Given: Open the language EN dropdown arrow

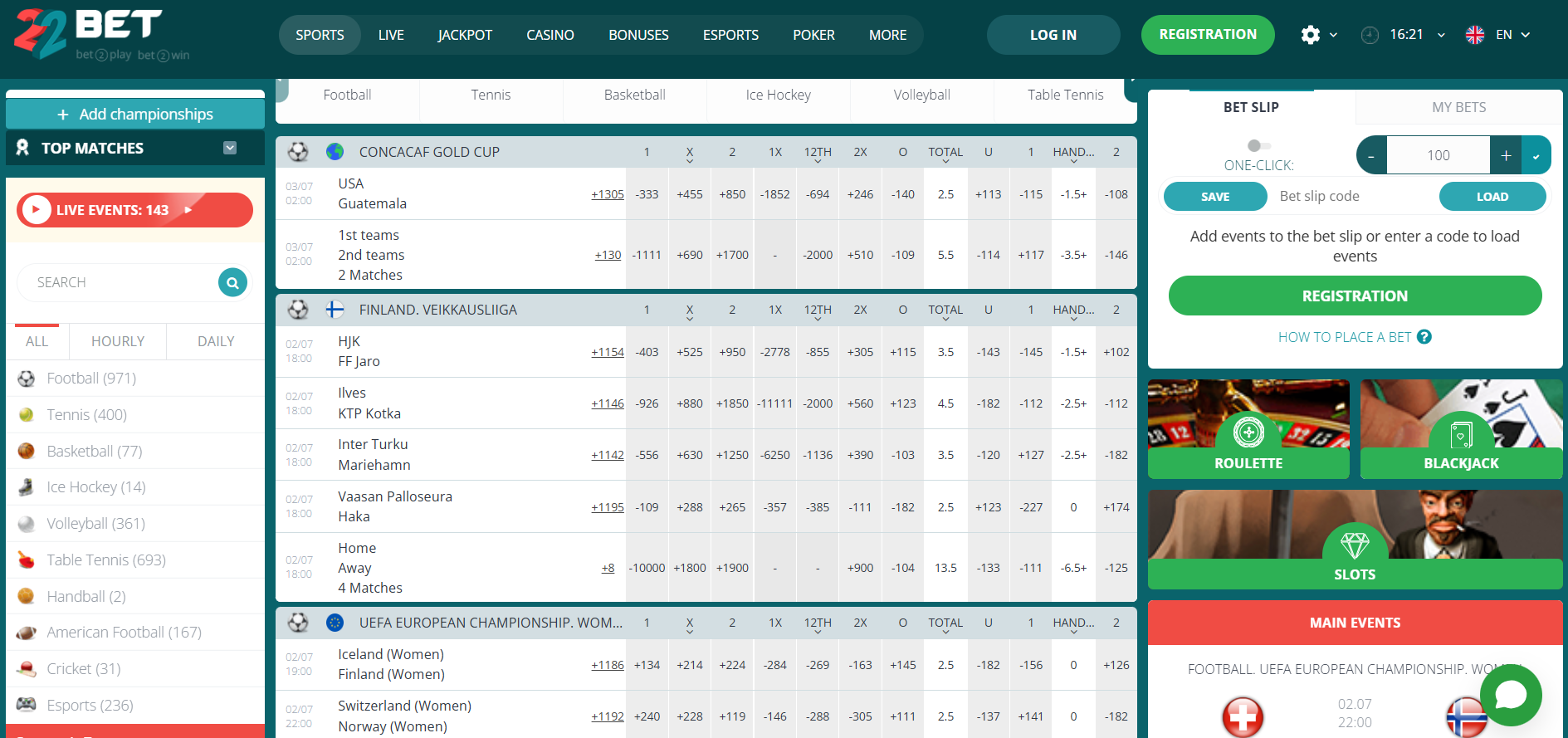Looking at the screenshot, I should click(1526, 35).
